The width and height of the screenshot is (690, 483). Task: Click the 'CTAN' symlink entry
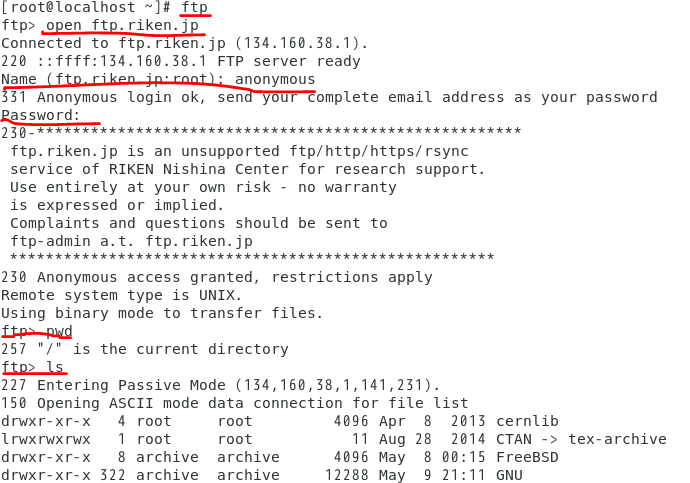[x=514, y=439]
